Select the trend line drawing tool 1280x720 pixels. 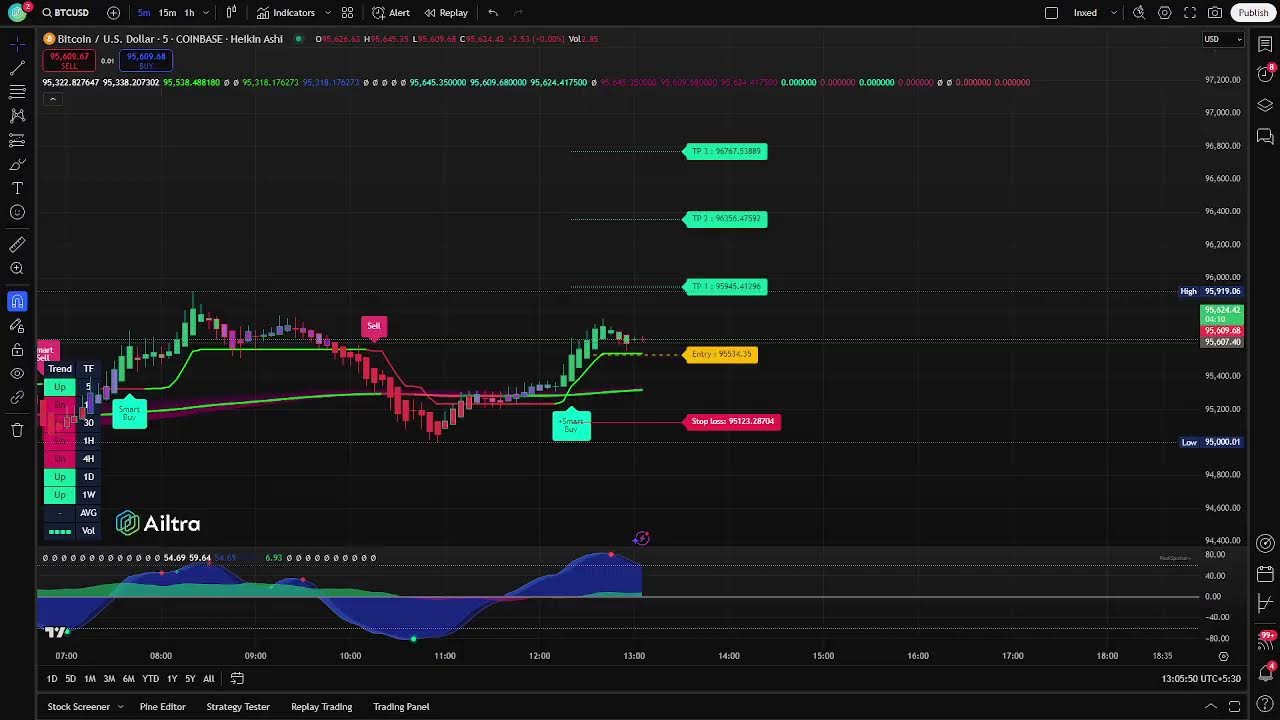[x=17, y=68]
